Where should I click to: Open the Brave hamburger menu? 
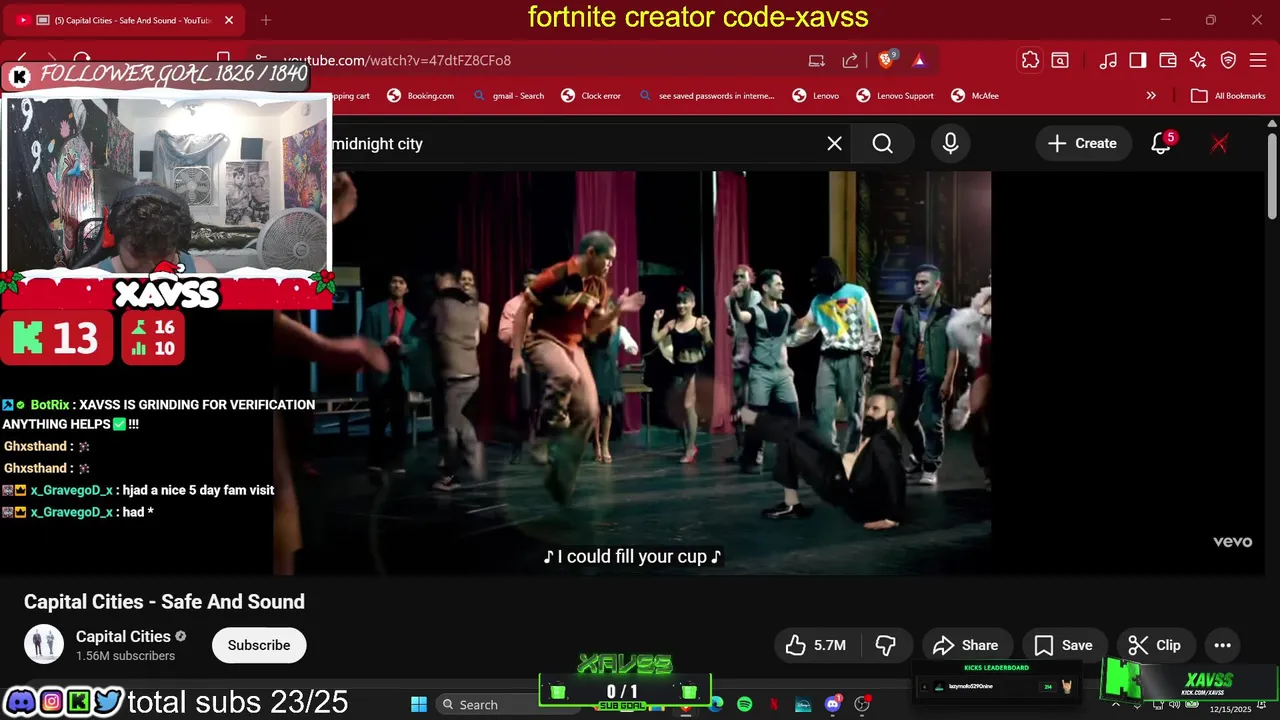[x=1259, y=61]
